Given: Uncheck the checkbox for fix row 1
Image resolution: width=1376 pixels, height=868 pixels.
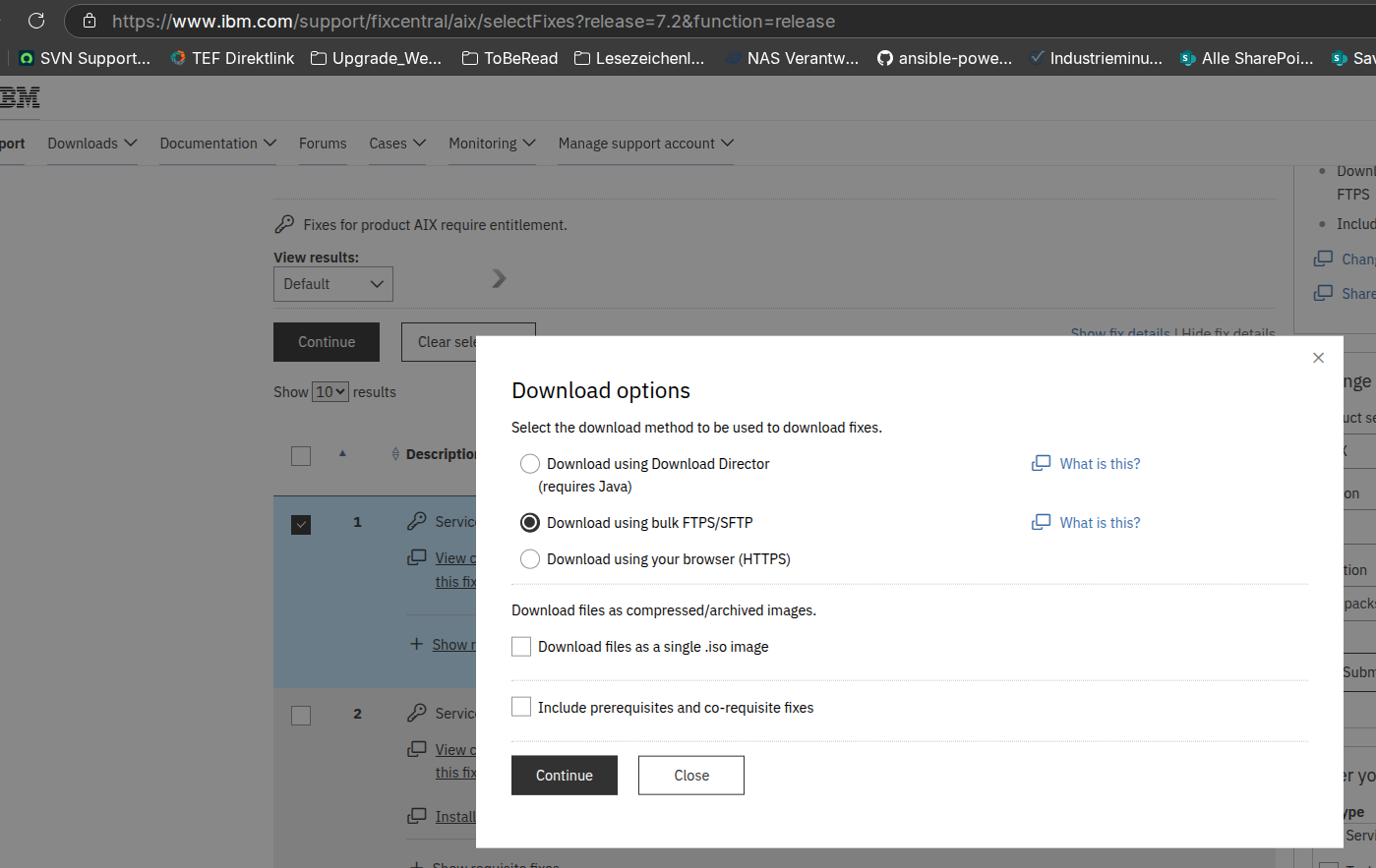Looking at the screenshot, I should coord(301,525).
